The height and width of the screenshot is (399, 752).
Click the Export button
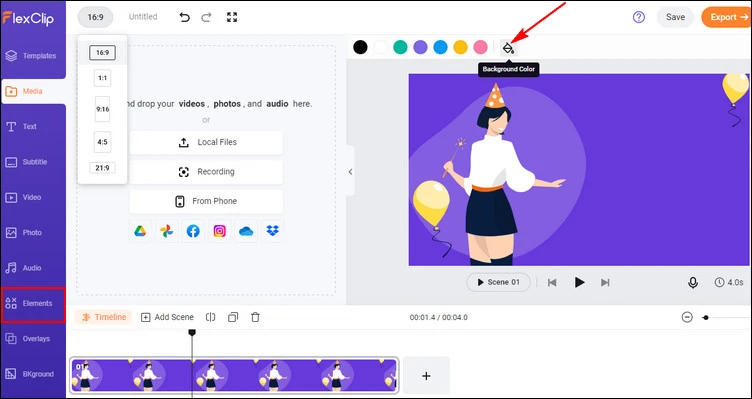pyautogui.click(x=727, y=17)
